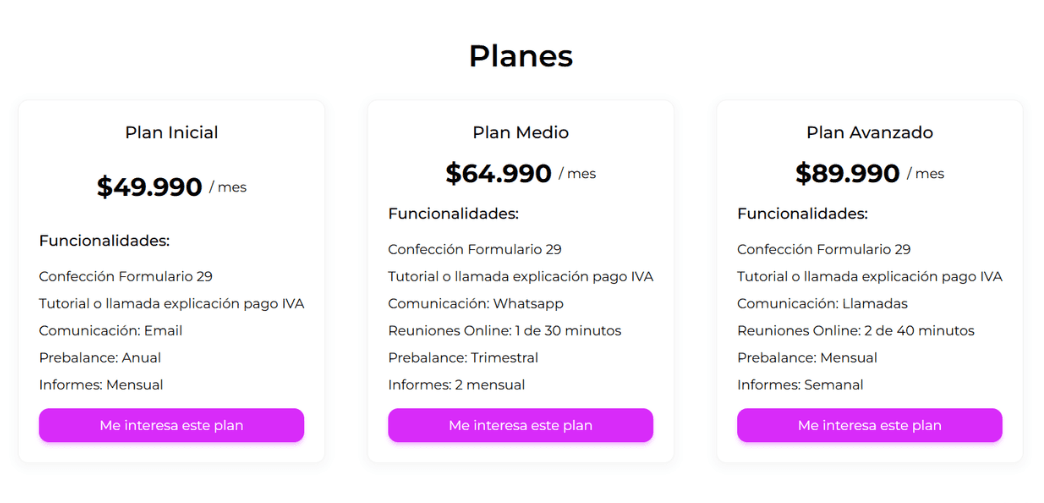Select the "Plan Avanzado" card title
This screenshot has height=503, width=1044.
[869, 132]
